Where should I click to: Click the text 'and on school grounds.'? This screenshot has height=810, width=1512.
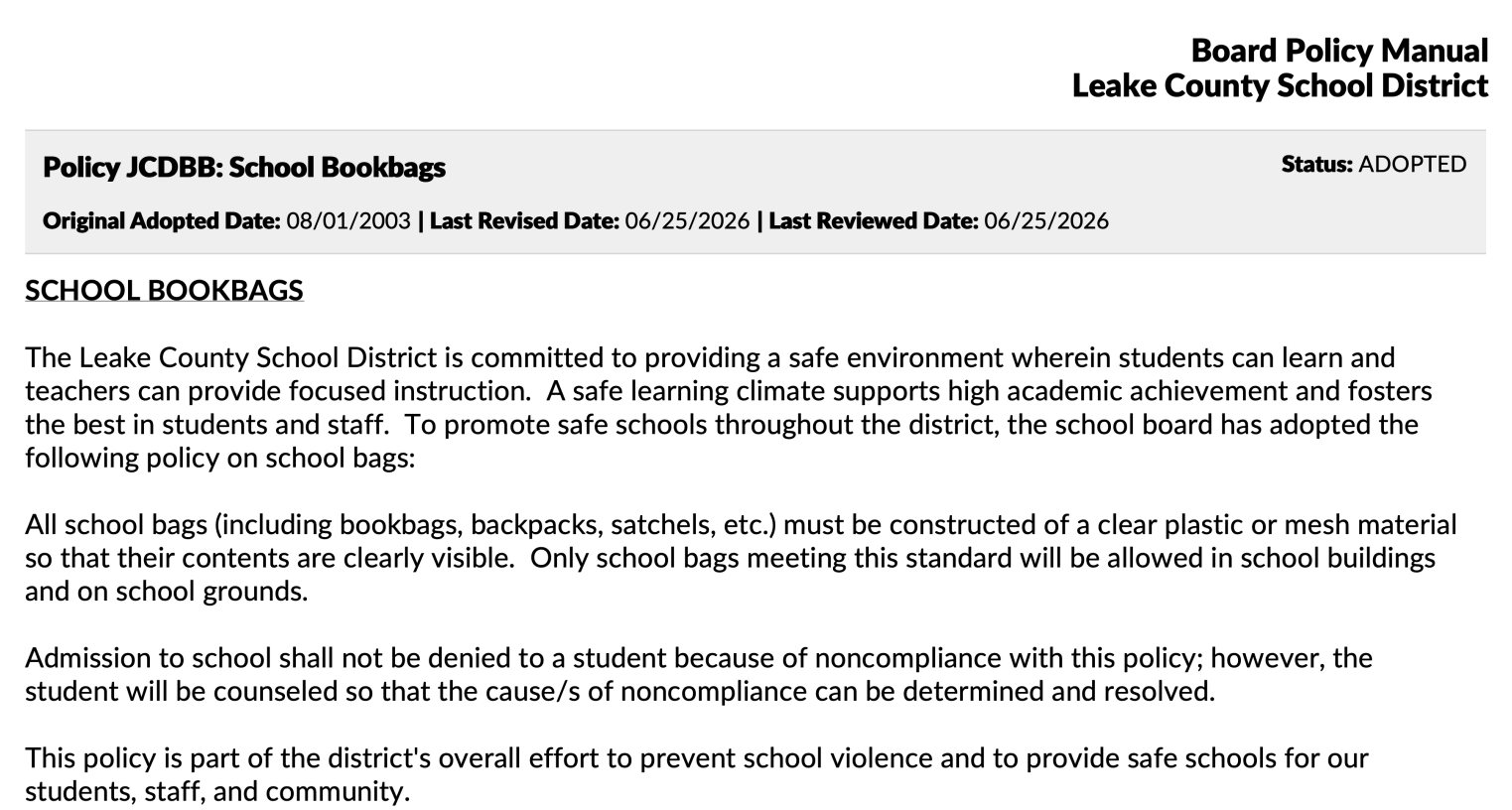coord(167,592)
